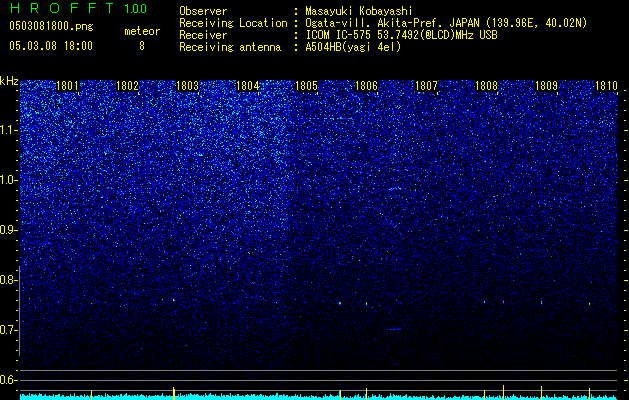Click the meteor echo dot at 1806
The image size is (629, 400).
[366, 304]
